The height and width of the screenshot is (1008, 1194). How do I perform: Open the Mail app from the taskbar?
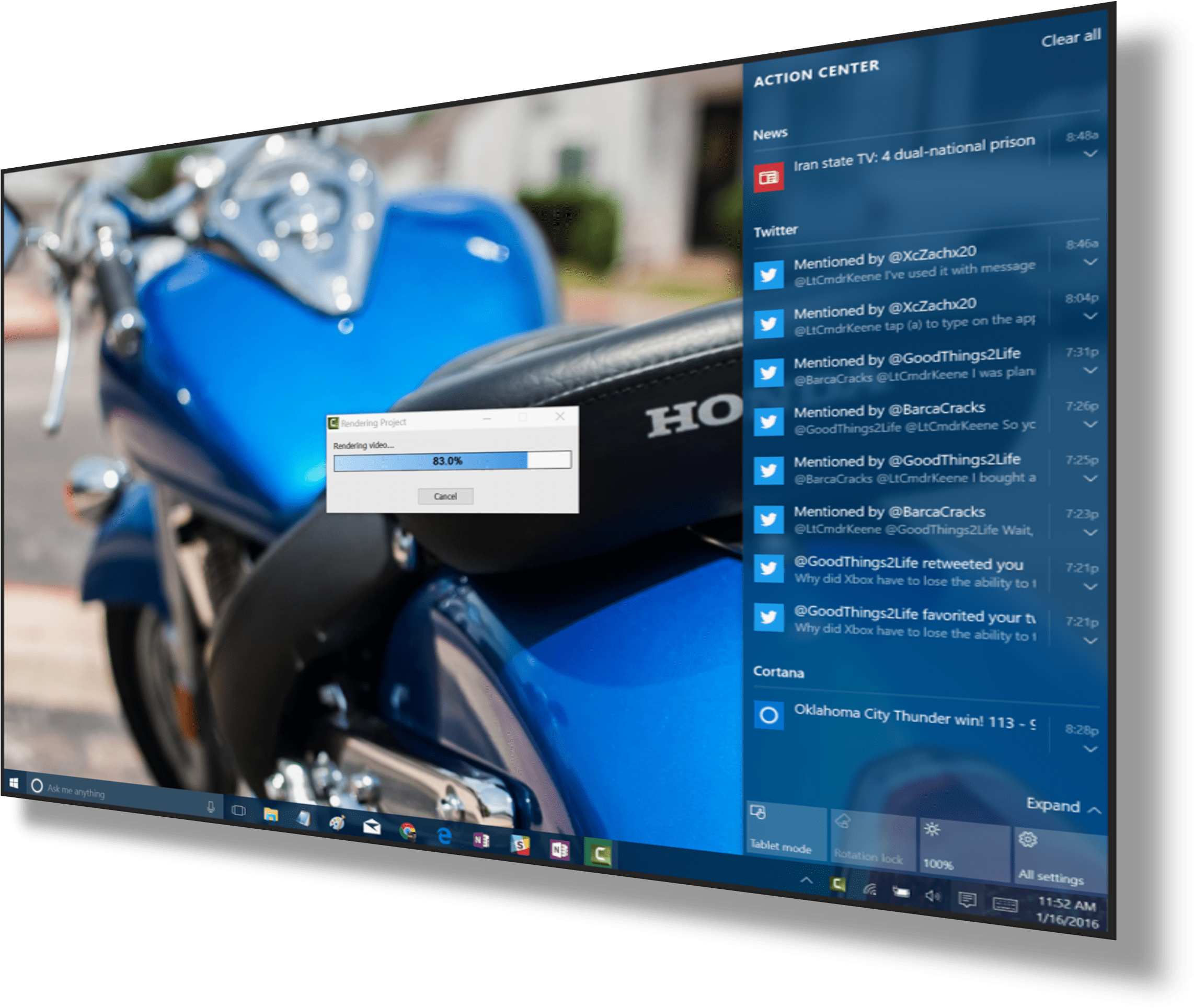click(372, 826)
